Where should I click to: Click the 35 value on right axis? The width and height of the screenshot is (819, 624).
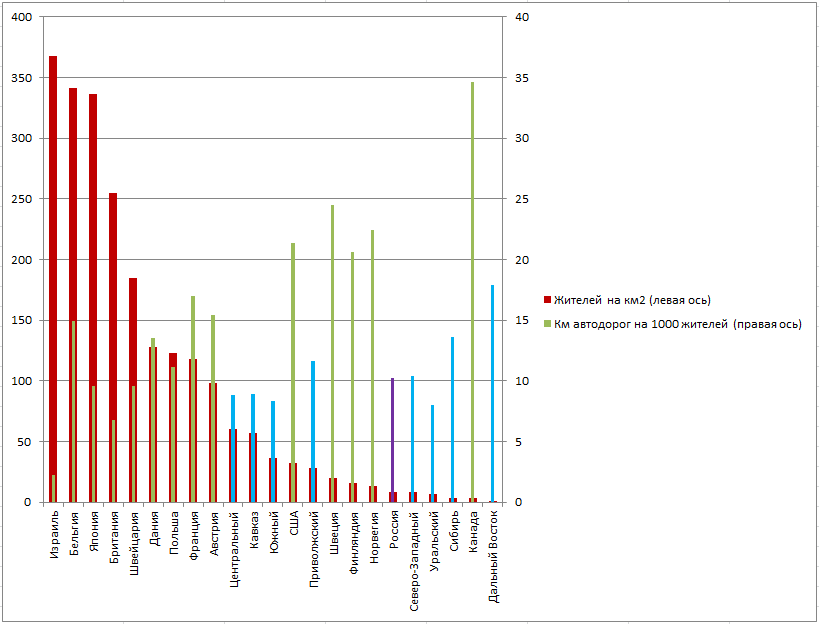tap(521, 78)
